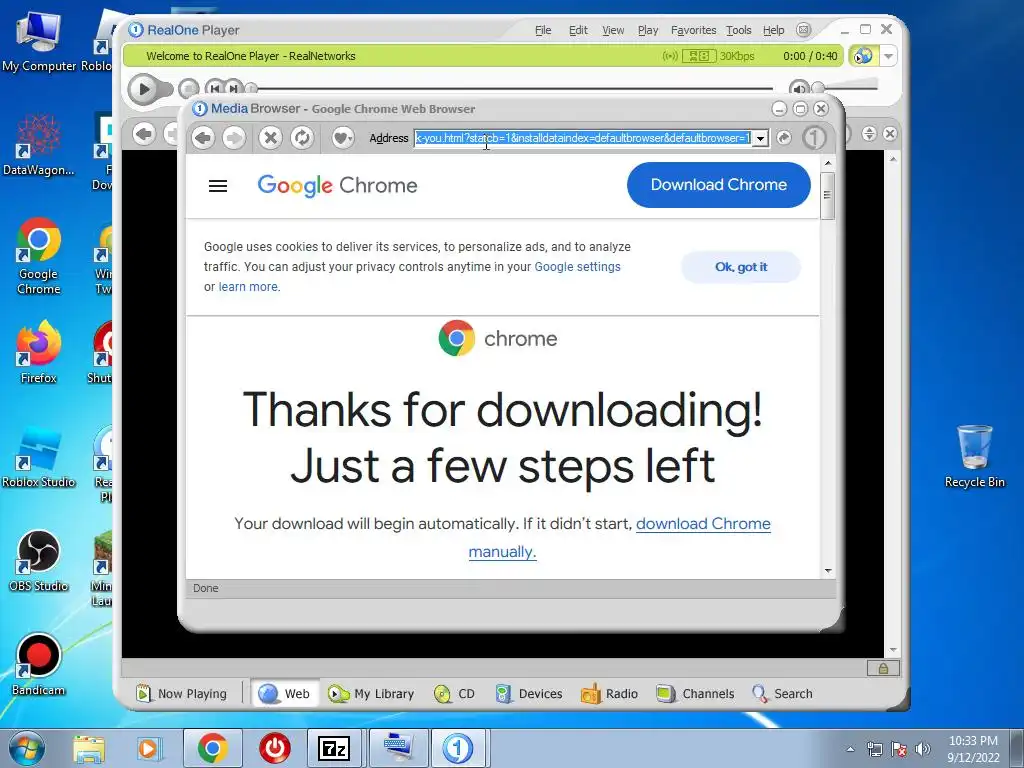This screenshot has height=768, width=1024.
Task: Open the Tools menu
Action: click(739, 30)
